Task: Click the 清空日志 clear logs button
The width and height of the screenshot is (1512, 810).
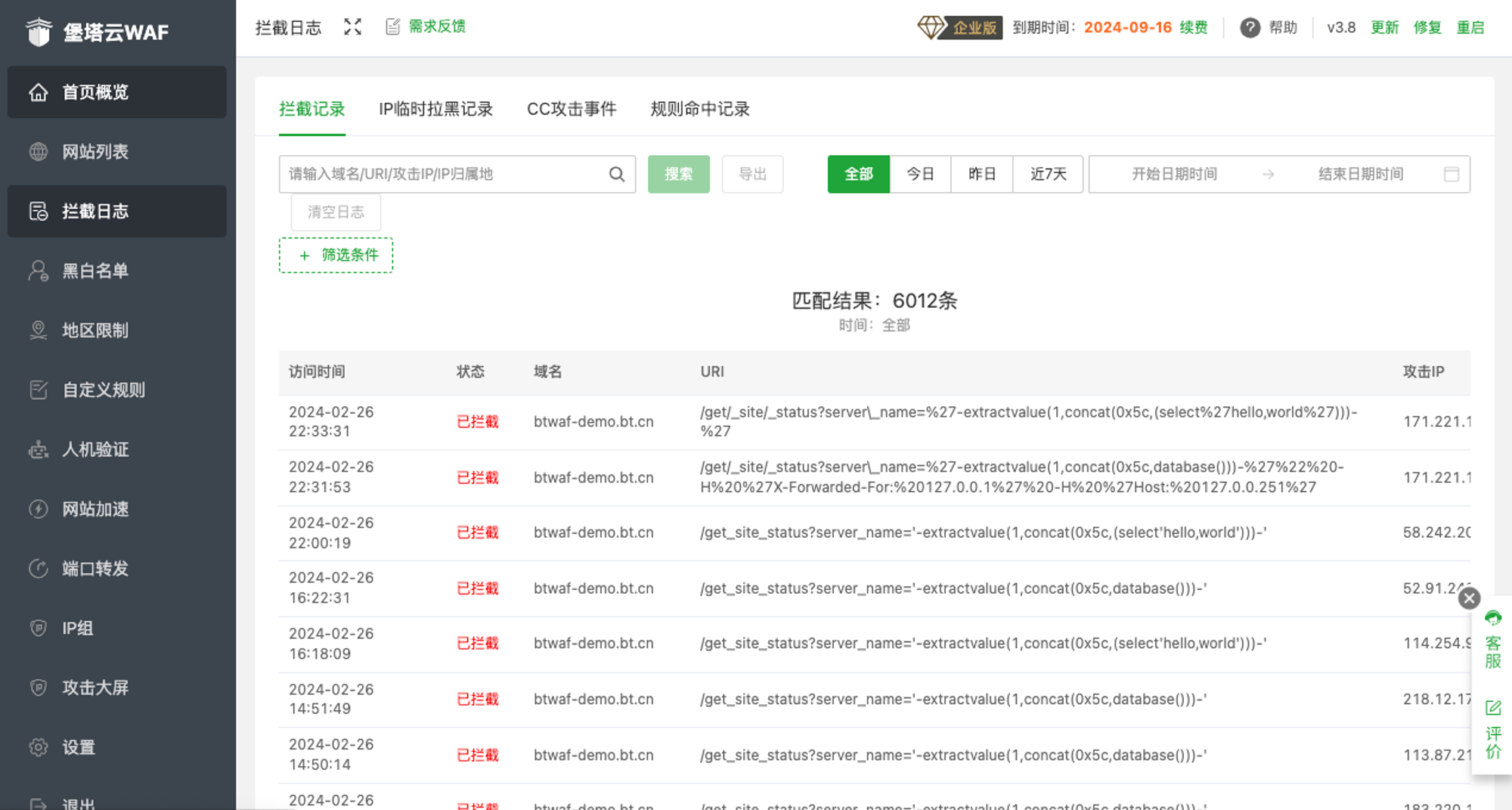Action: point(336,212)
